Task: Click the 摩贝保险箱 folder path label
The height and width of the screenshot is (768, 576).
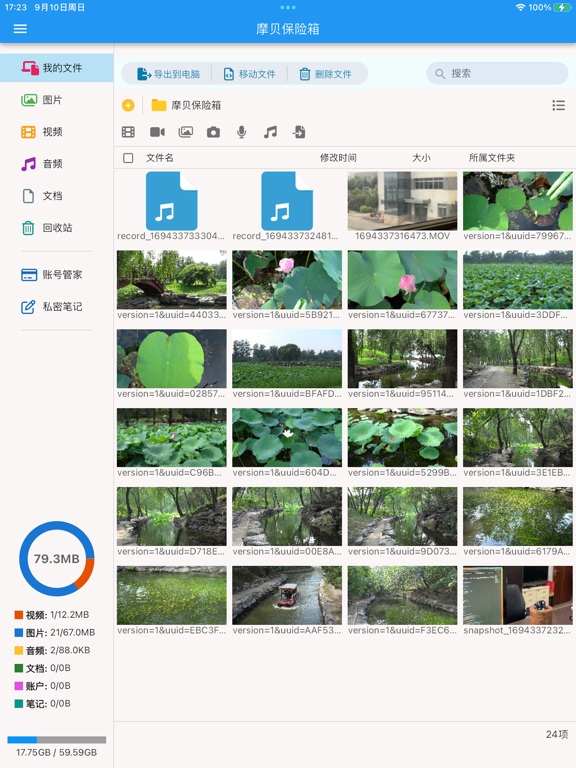Action: pos(196,105)
